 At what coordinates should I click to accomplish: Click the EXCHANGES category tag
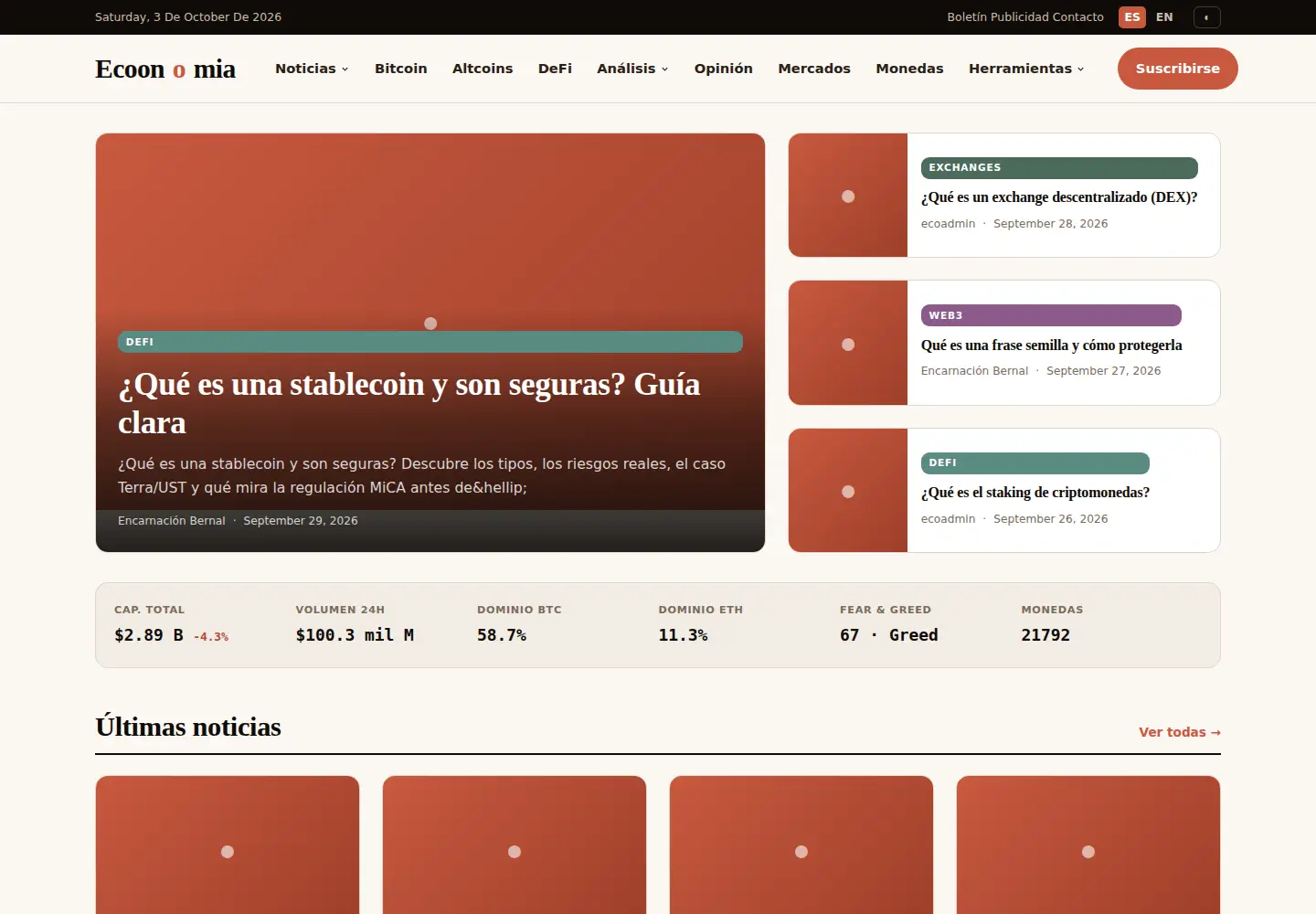click(1059, 168)
